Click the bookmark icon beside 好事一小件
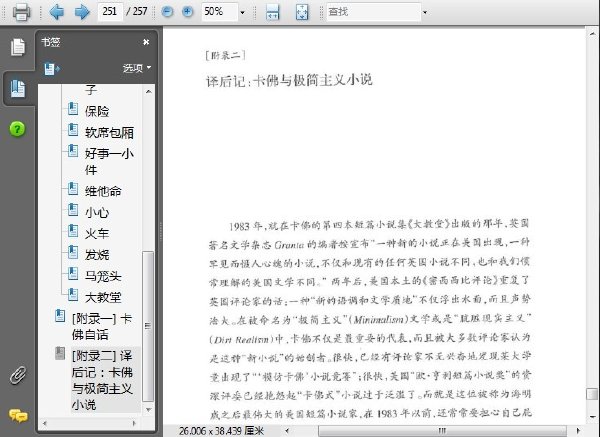Screen dimensions: 600x437 coord(73,151)
